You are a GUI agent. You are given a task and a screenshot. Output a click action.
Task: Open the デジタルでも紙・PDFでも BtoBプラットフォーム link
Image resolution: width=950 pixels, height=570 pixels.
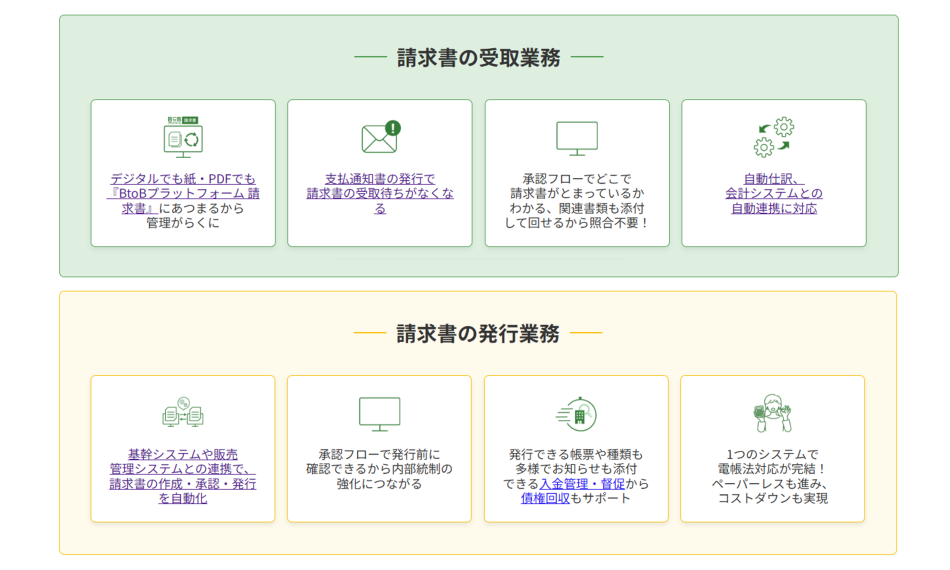tap(183, 193)
